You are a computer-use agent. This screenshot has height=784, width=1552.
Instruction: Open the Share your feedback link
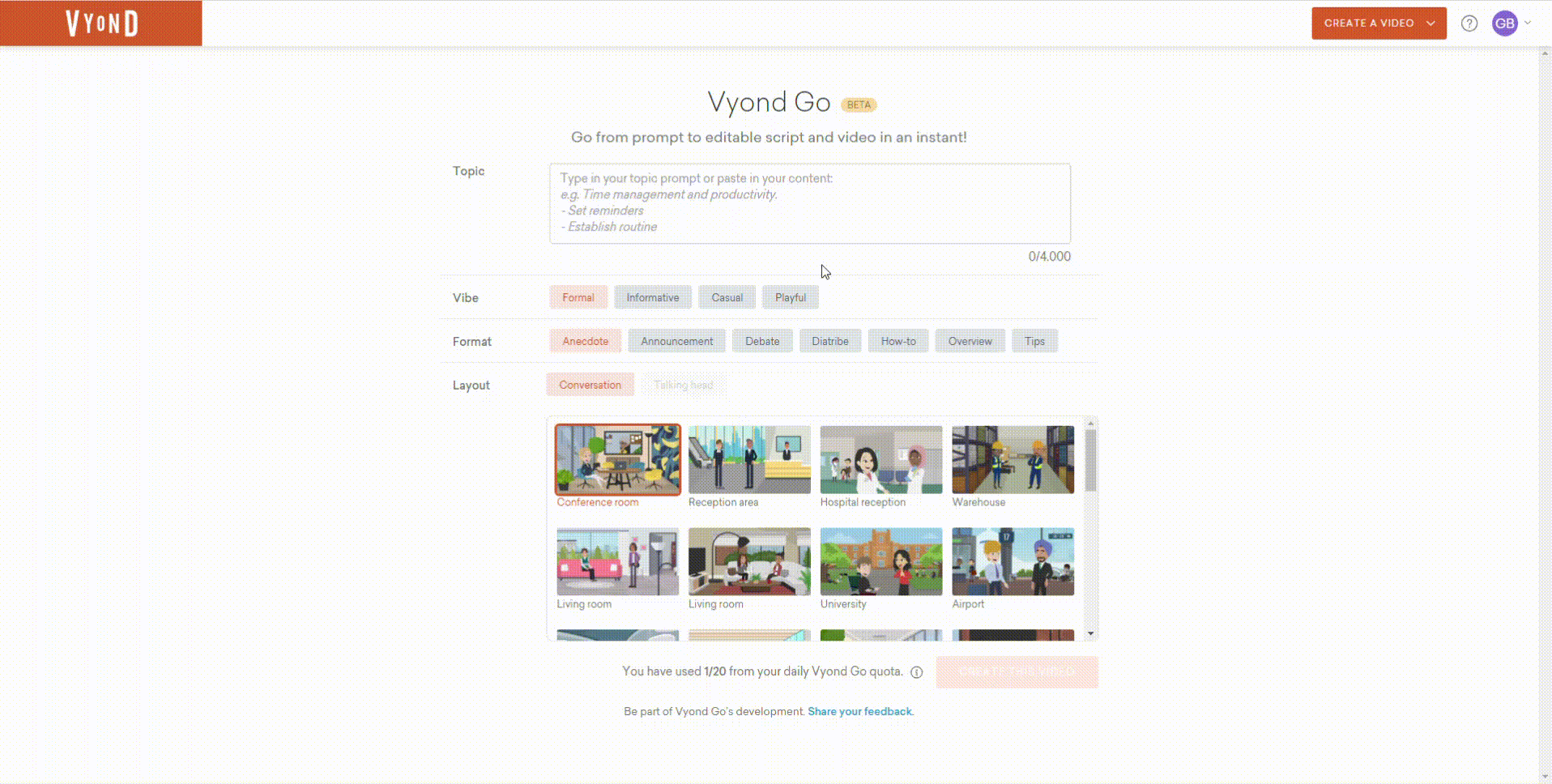coord(859,711)
